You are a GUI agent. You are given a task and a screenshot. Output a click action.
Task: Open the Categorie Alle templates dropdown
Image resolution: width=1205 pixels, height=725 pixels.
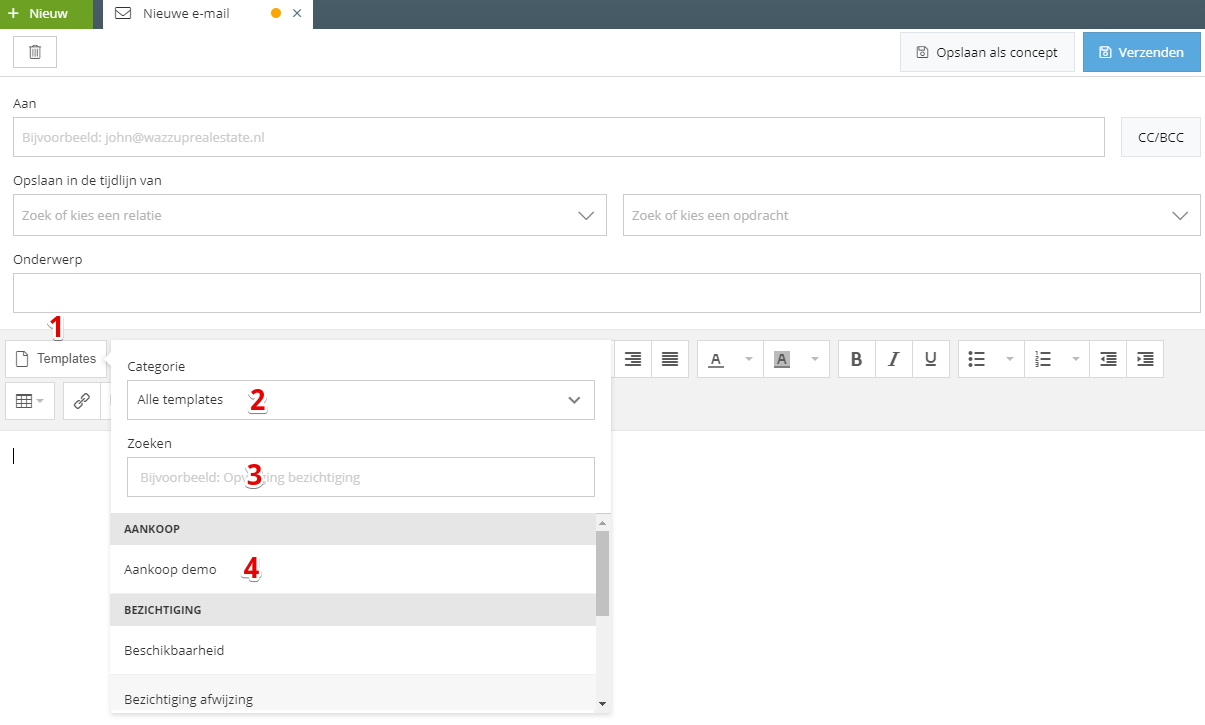(361, 399)
